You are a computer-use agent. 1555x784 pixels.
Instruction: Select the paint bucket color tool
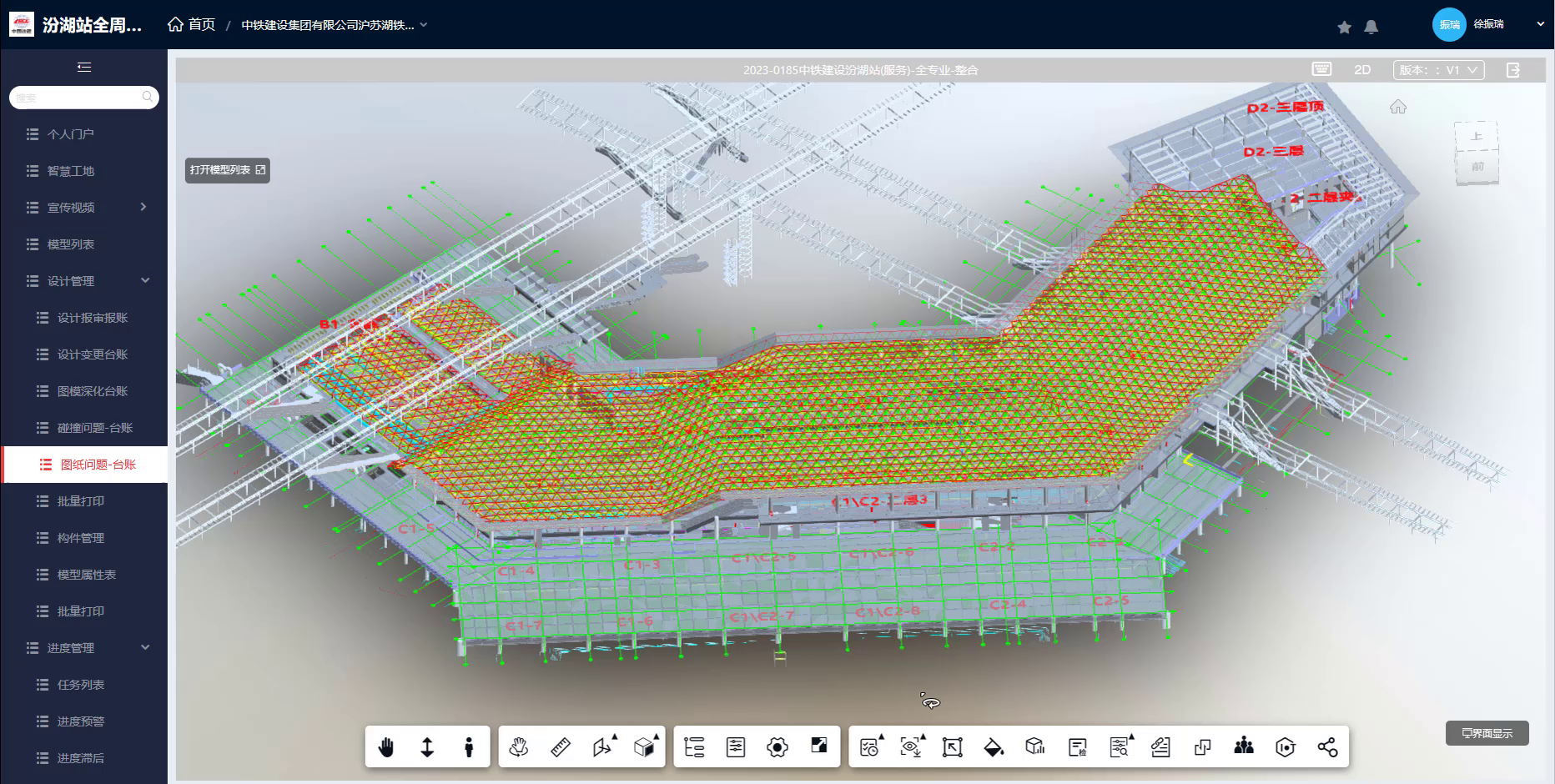pyautogui.click(x=994, y=747)
